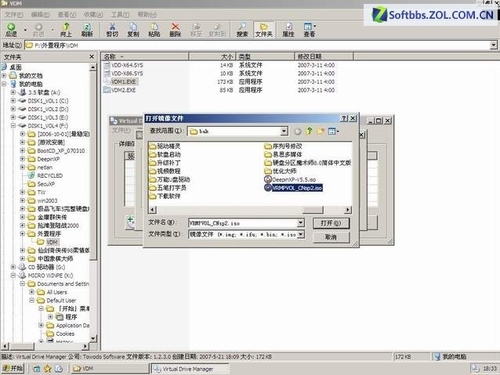Image resolution: width=500 pixels, height=375 pixels.
Task: Sort file list by Name column
Action: (x=145, y=57)
